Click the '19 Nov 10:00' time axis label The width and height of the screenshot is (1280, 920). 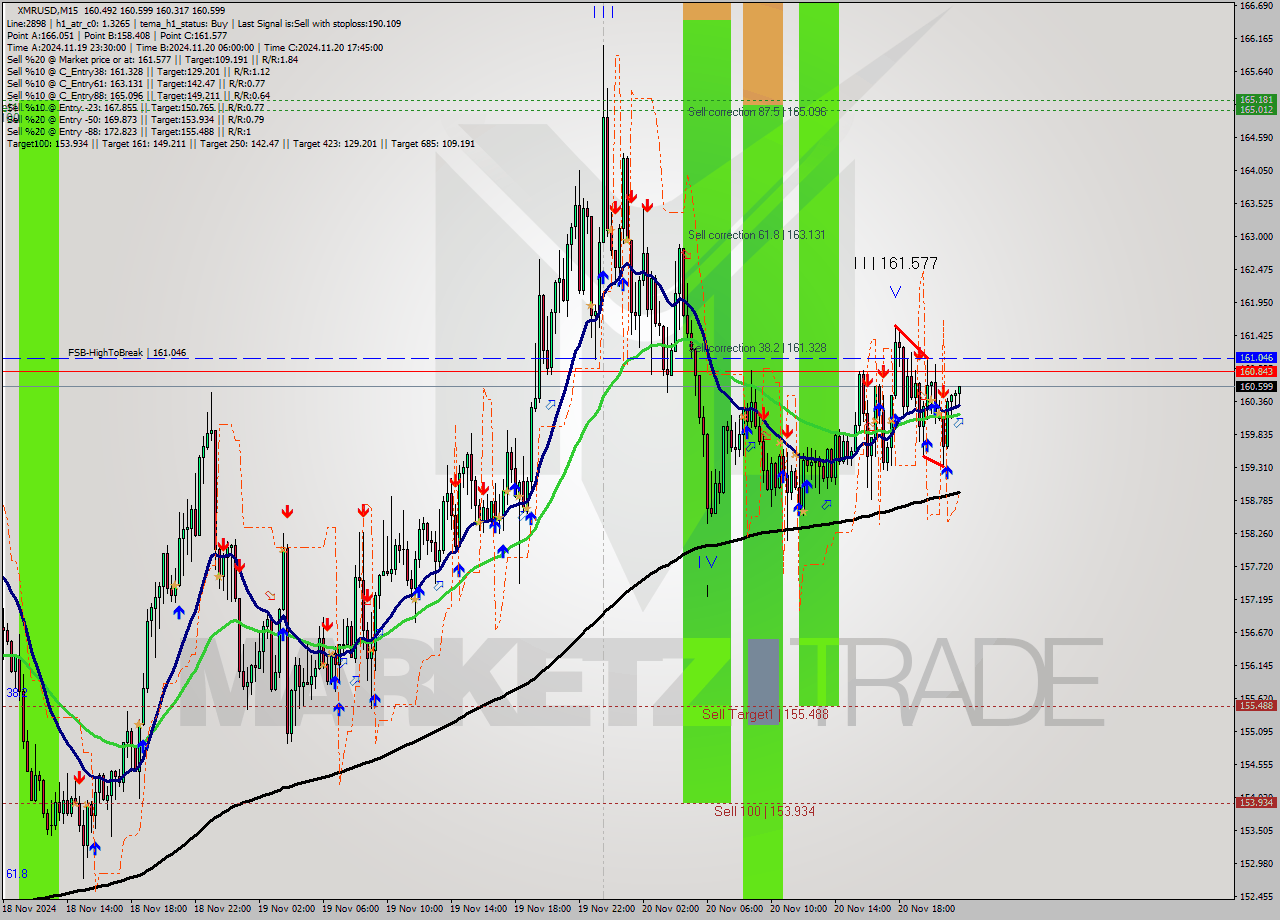click(415, 910)
